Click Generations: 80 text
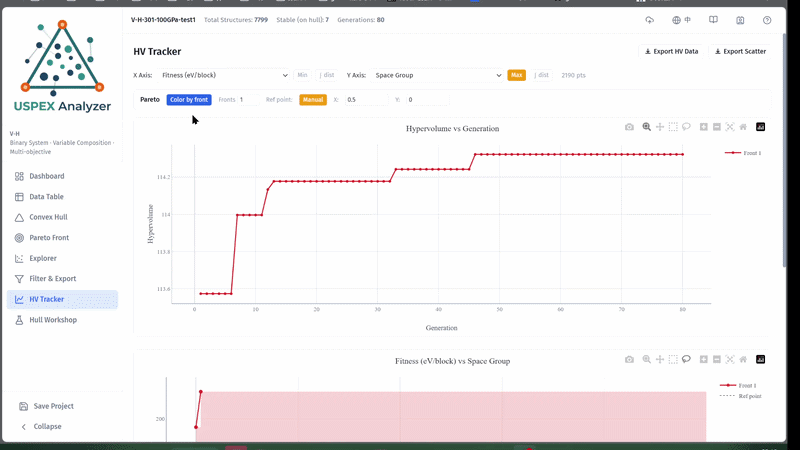This screenshot has width=800, height=450. [361, 20]
